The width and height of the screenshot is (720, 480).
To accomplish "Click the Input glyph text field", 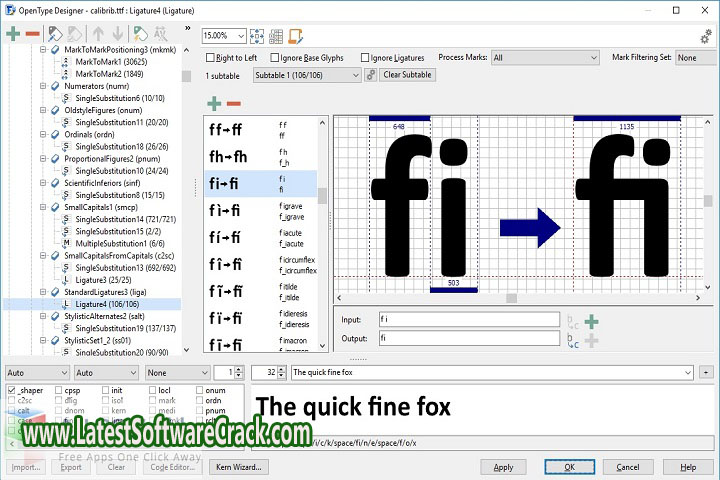I will (469, 319).
